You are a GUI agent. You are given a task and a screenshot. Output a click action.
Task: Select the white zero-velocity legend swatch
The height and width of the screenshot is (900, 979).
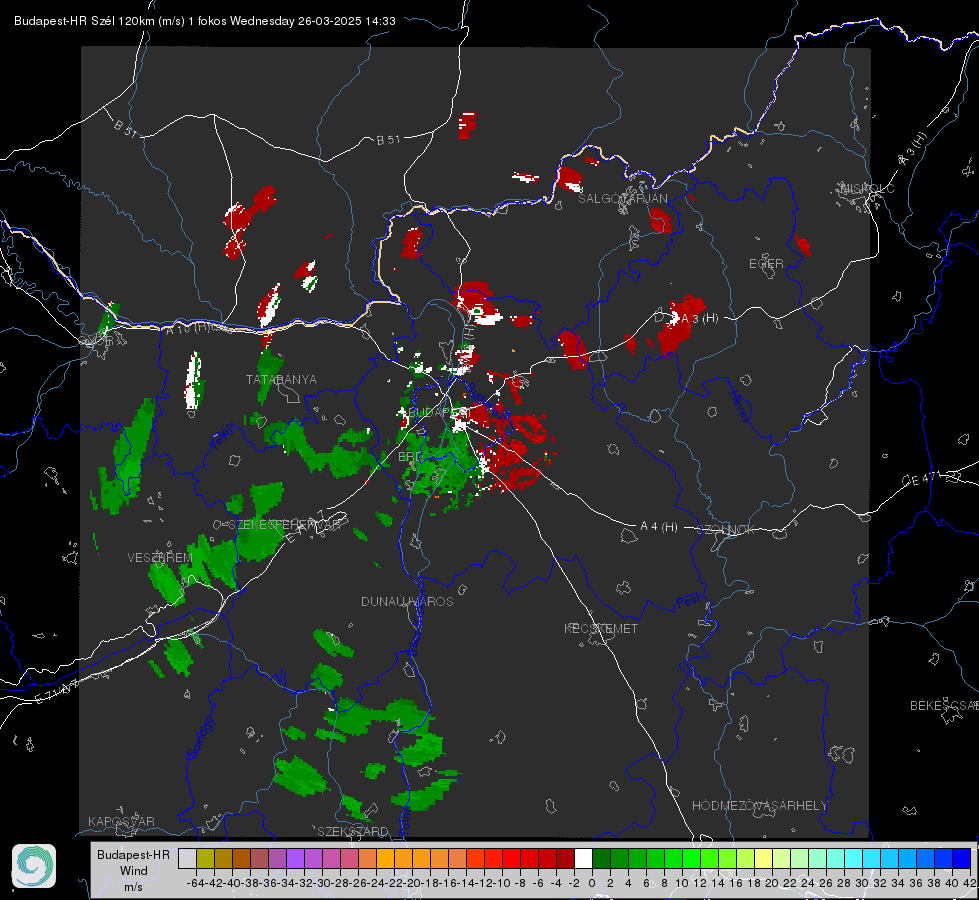(583, 858)
